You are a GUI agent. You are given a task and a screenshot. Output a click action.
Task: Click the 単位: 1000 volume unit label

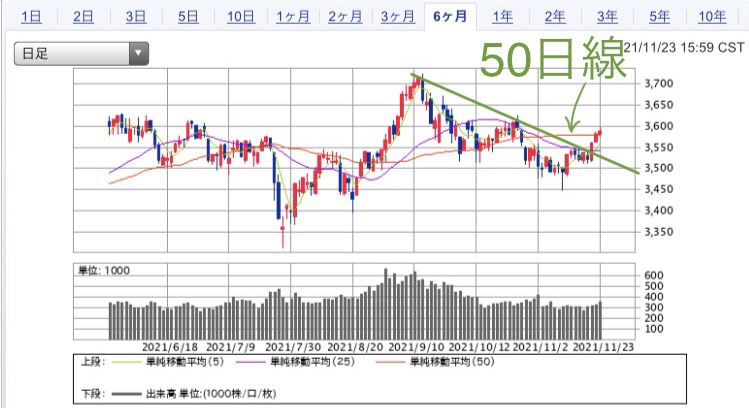tap(104, 271)
